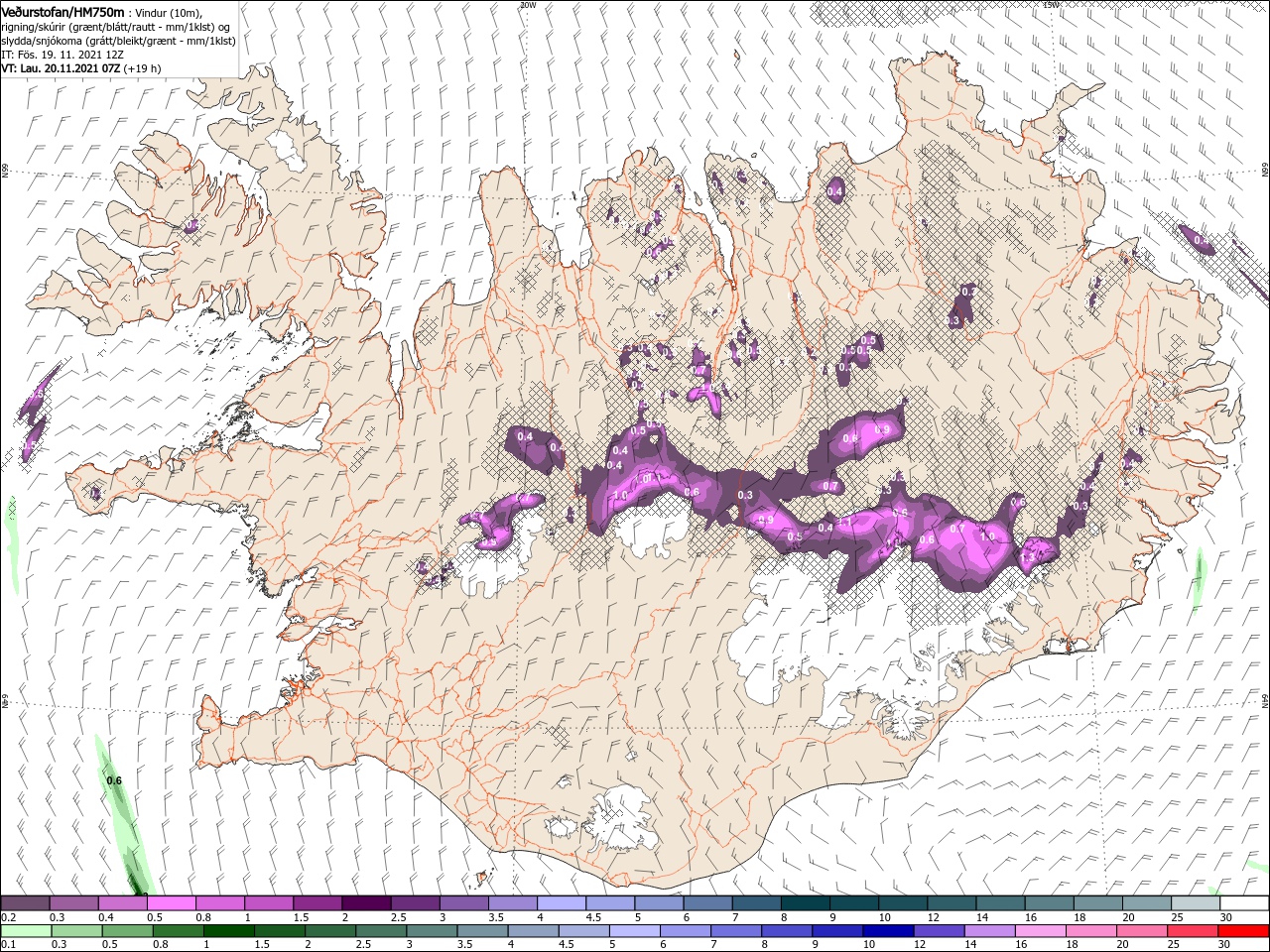
Task: Pick the 16–18 light pink rain swatch
Action: point(1041,931)
